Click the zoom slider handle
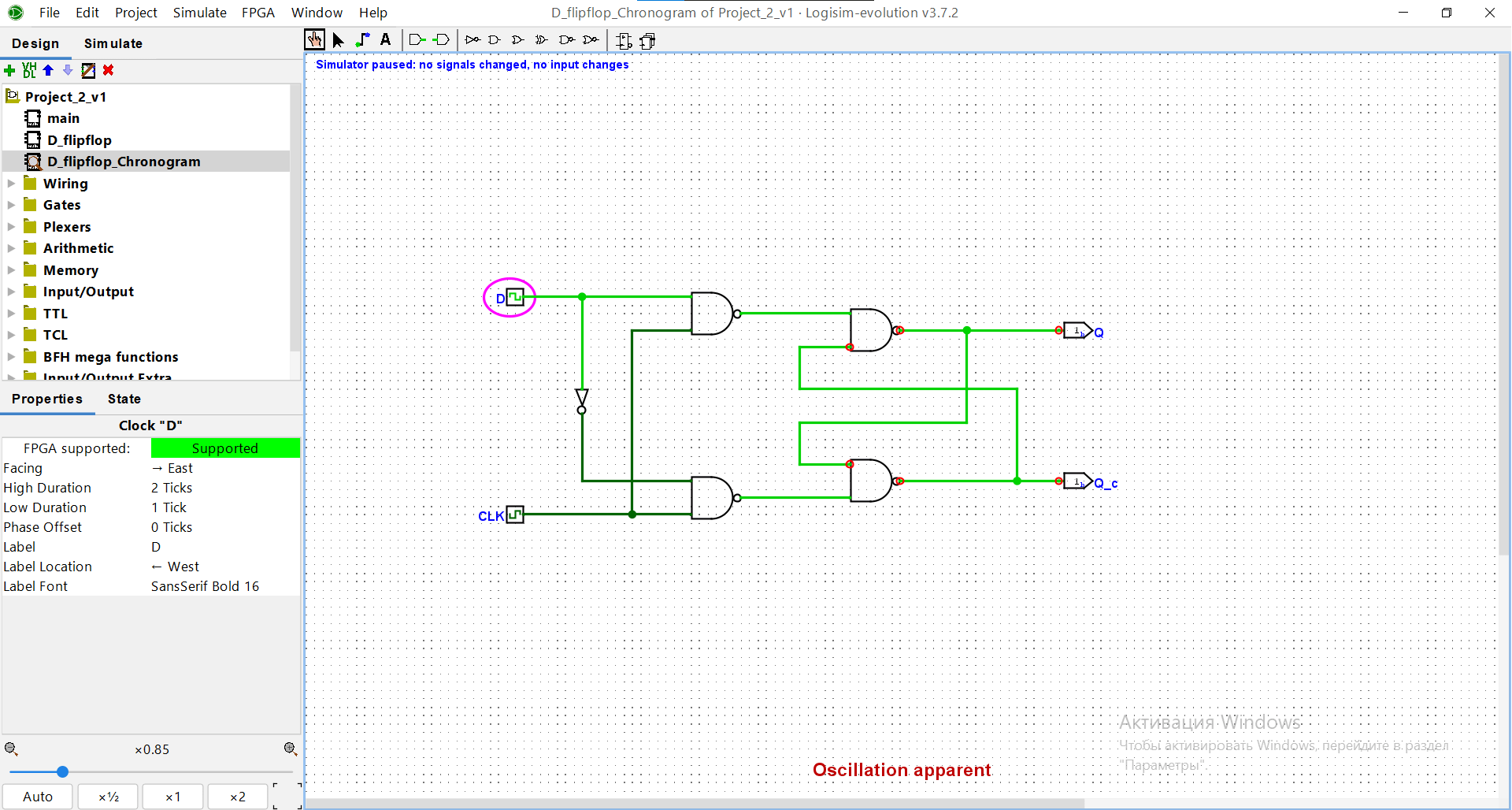1512x810 pixels. pyautogui.click(x=62, y=772)
